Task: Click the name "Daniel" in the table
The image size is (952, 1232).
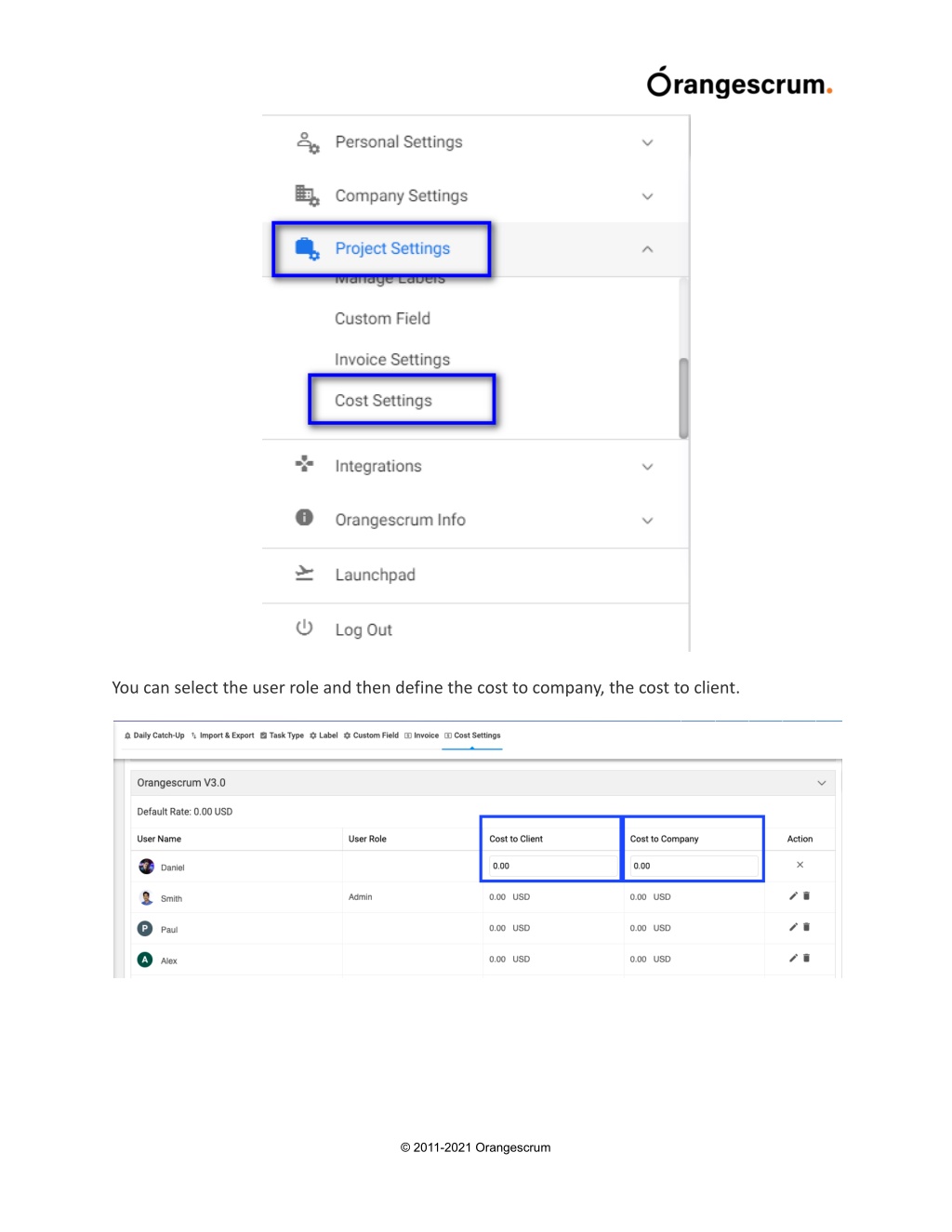Action: coord(173,868)
